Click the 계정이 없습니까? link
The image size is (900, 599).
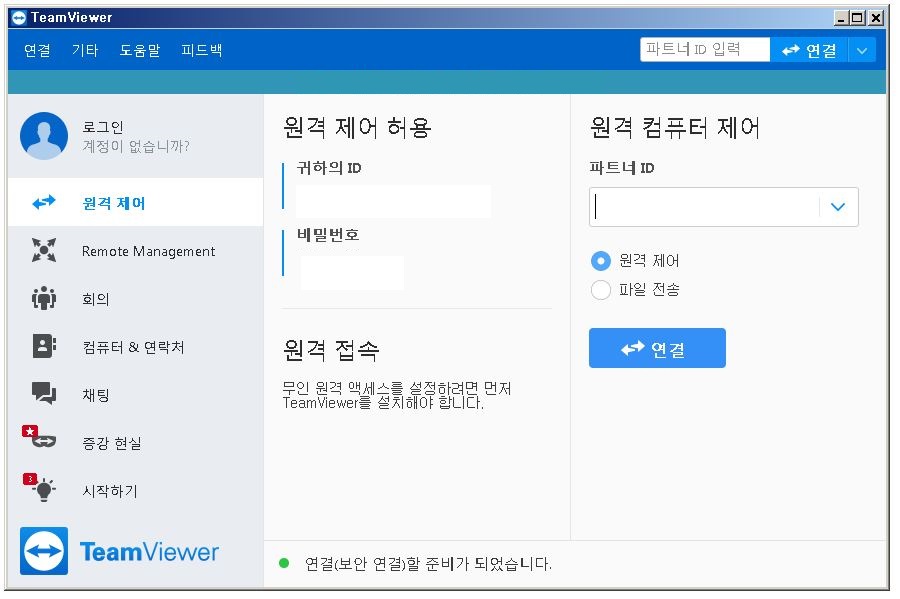(136, 146)
